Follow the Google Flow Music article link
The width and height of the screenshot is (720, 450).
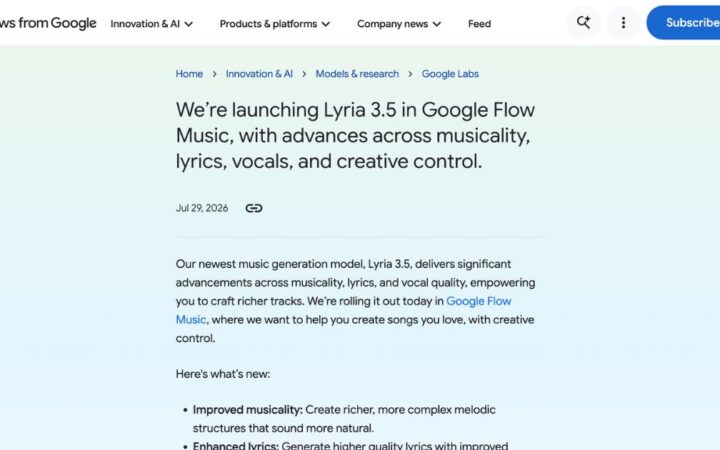pyautogui.click(x=478, y=301)
